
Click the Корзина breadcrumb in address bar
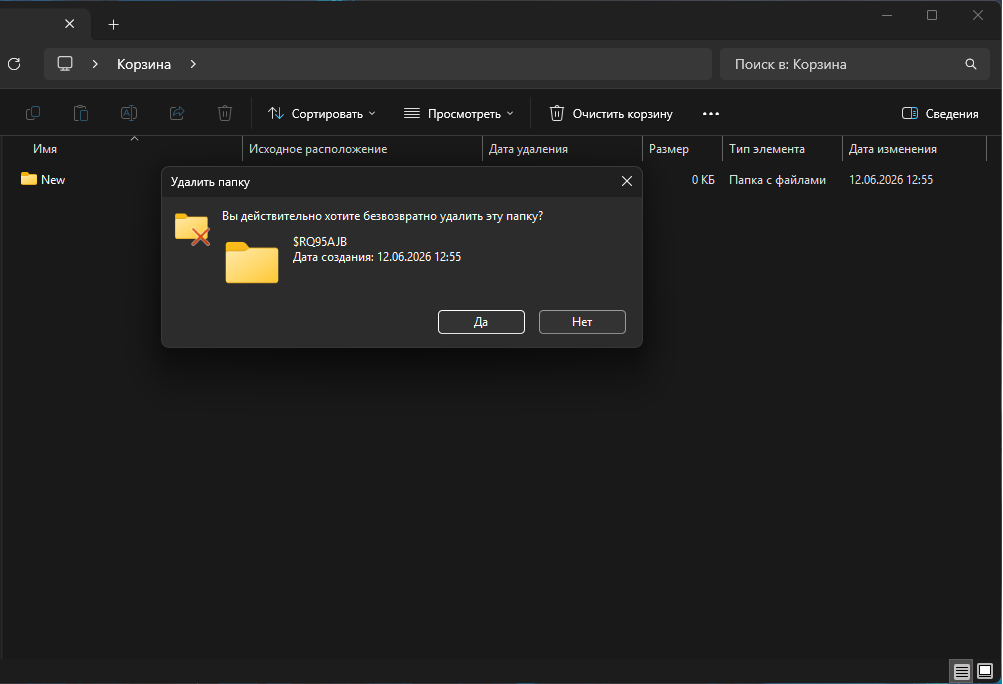144,64
